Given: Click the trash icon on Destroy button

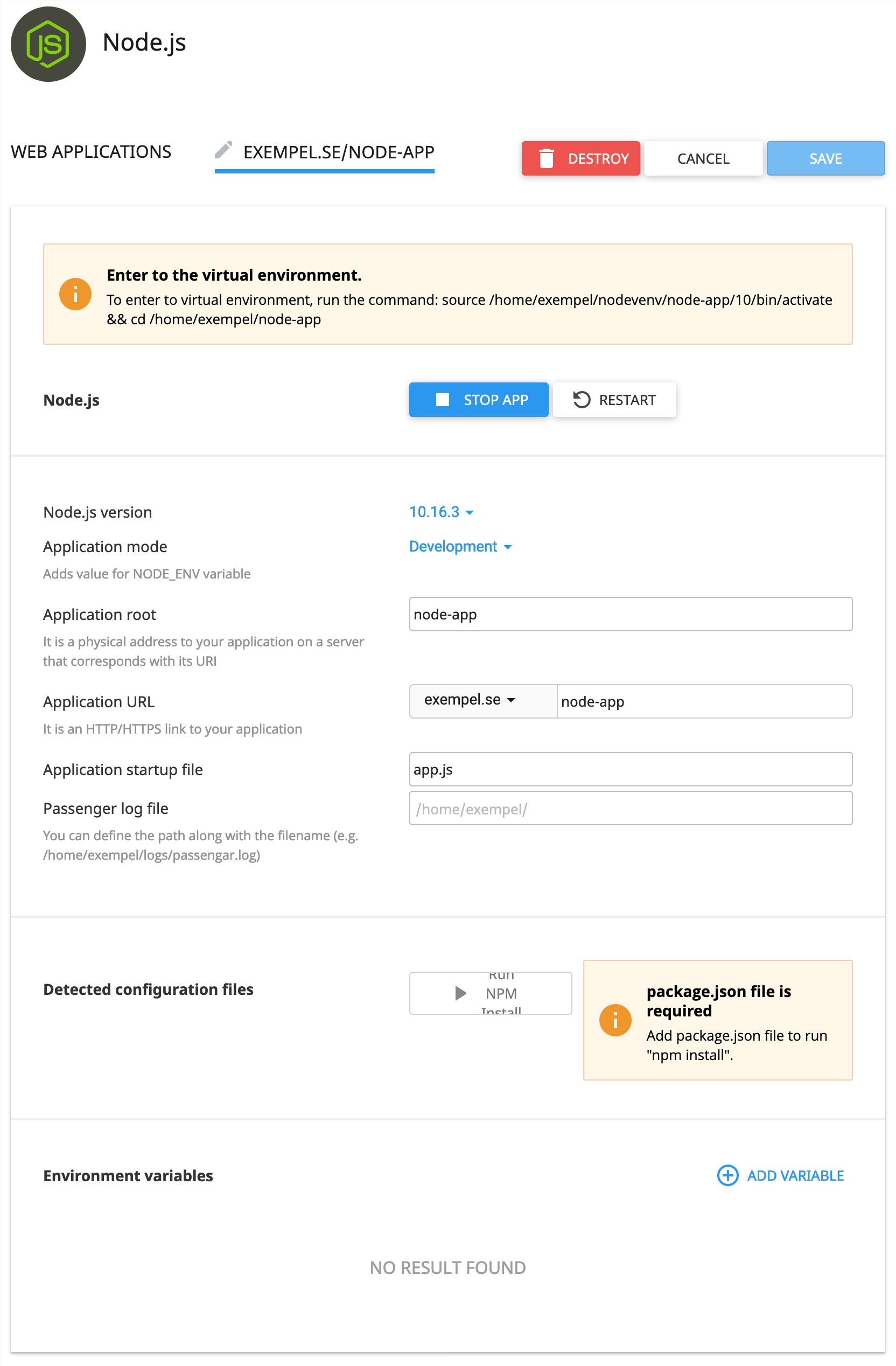Looking at the screenshot, I should [x=546, y=158].
